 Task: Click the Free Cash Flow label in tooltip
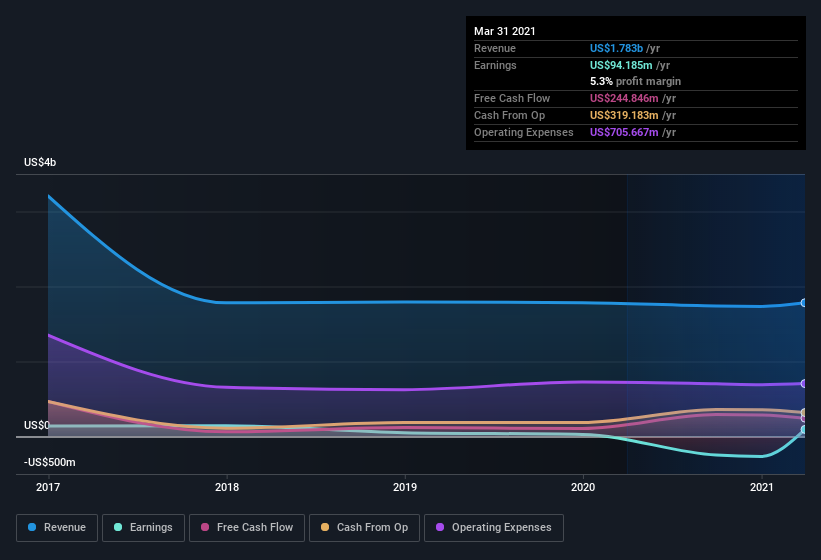coord(512,98)
